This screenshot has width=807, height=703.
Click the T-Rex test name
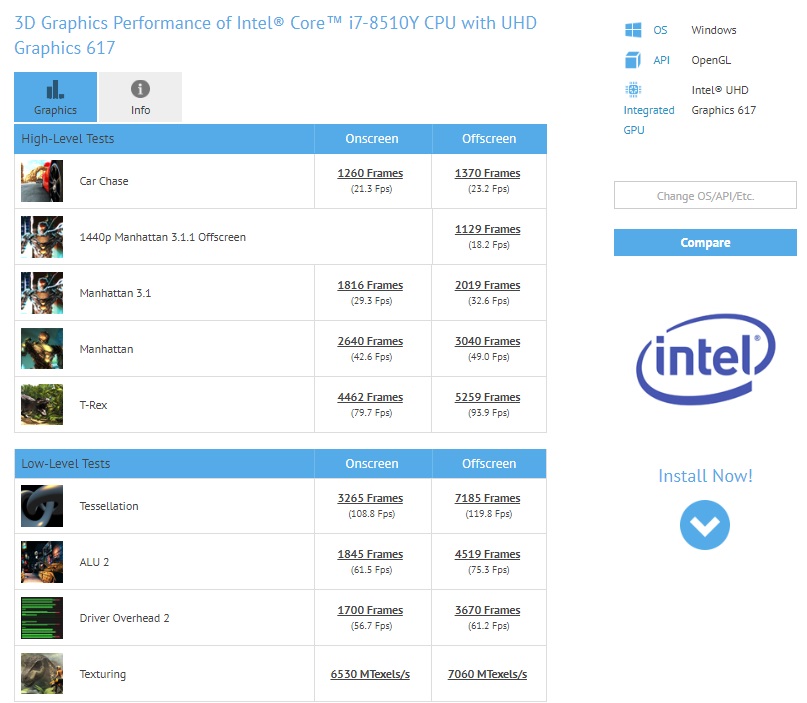93,405
